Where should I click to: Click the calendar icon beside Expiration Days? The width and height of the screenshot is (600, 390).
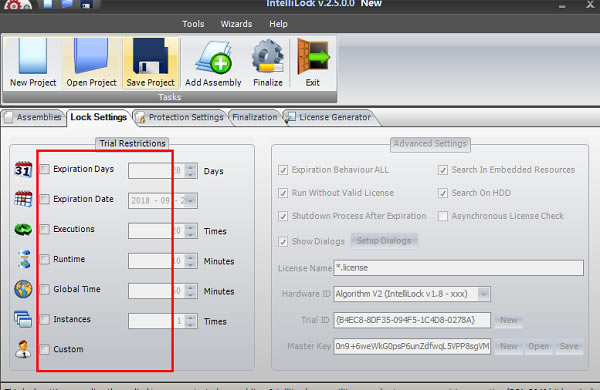[x=23, y=169]
